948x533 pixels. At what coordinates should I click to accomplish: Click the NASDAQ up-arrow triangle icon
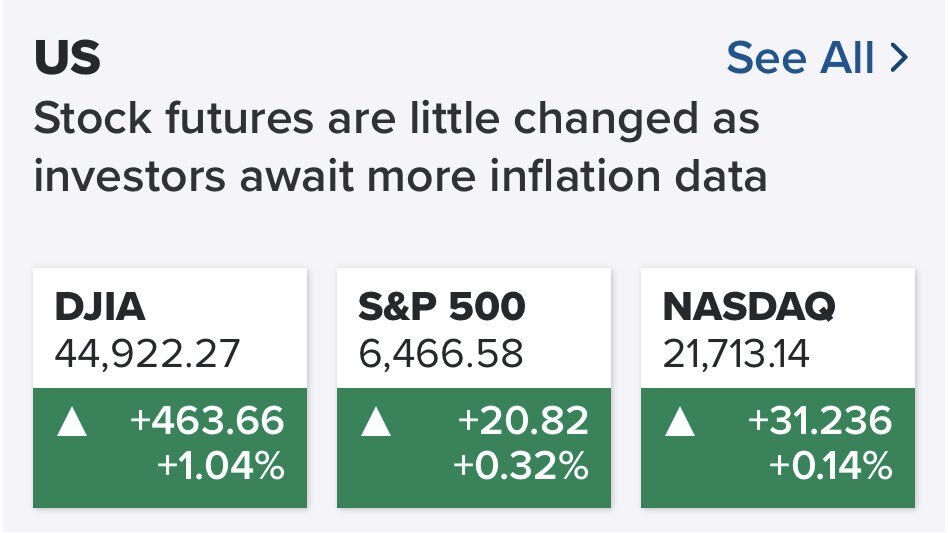pos(680,424)
